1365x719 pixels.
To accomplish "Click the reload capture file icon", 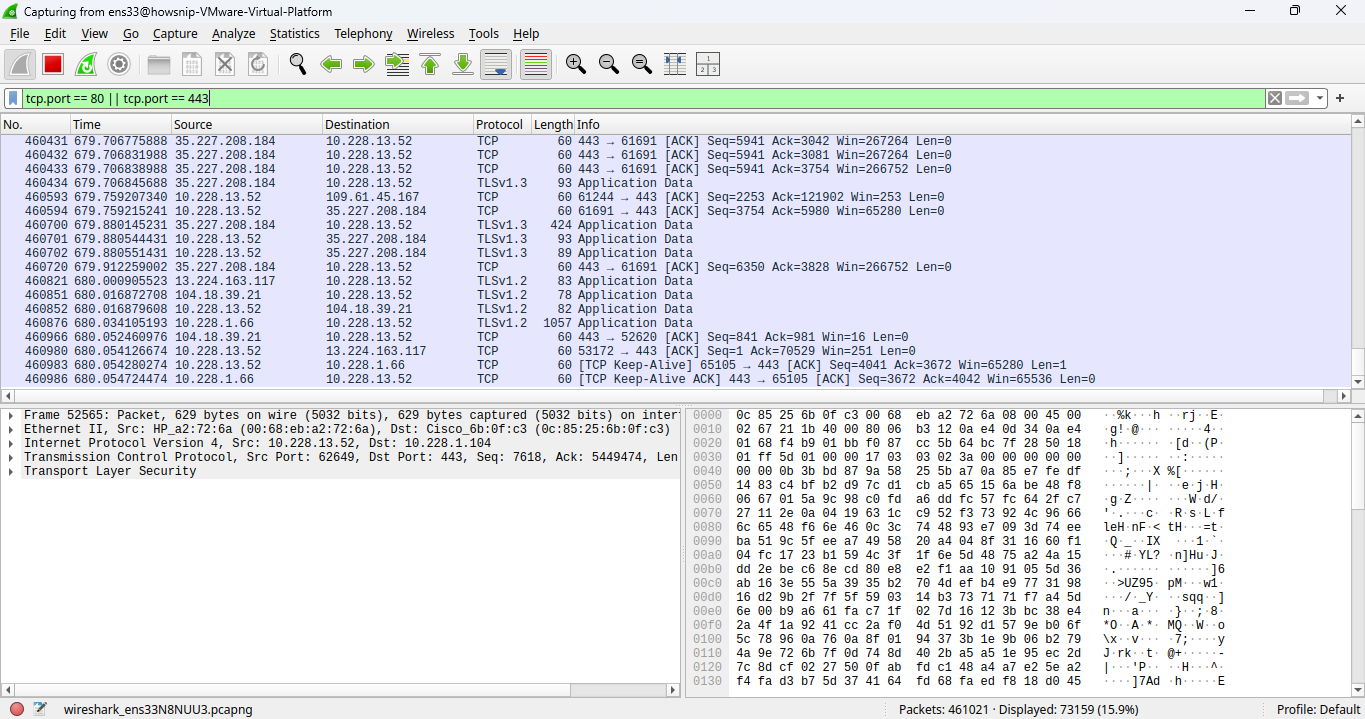I will pyautogui.click(x=258, y=64).
